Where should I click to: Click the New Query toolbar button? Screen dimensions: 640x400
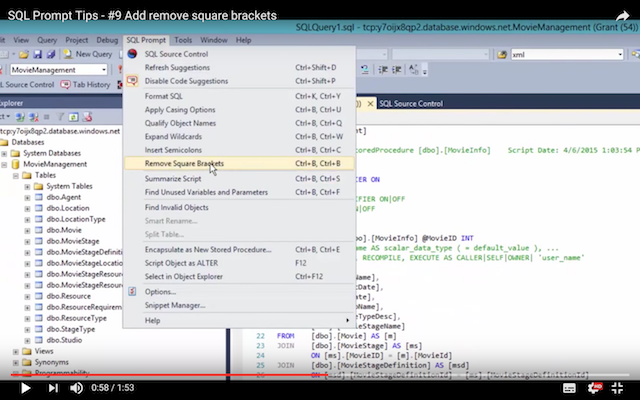87,54
